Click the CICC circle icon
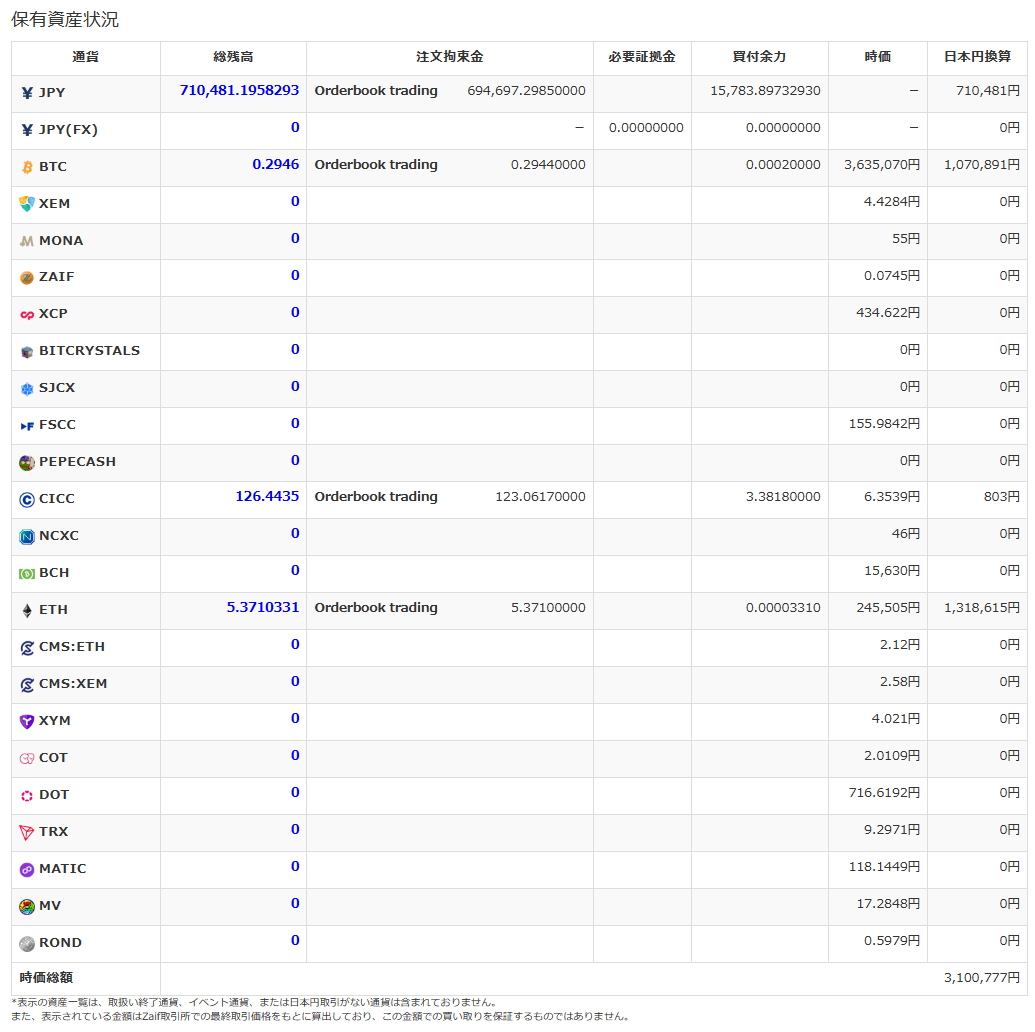 (x=27, y=500)
